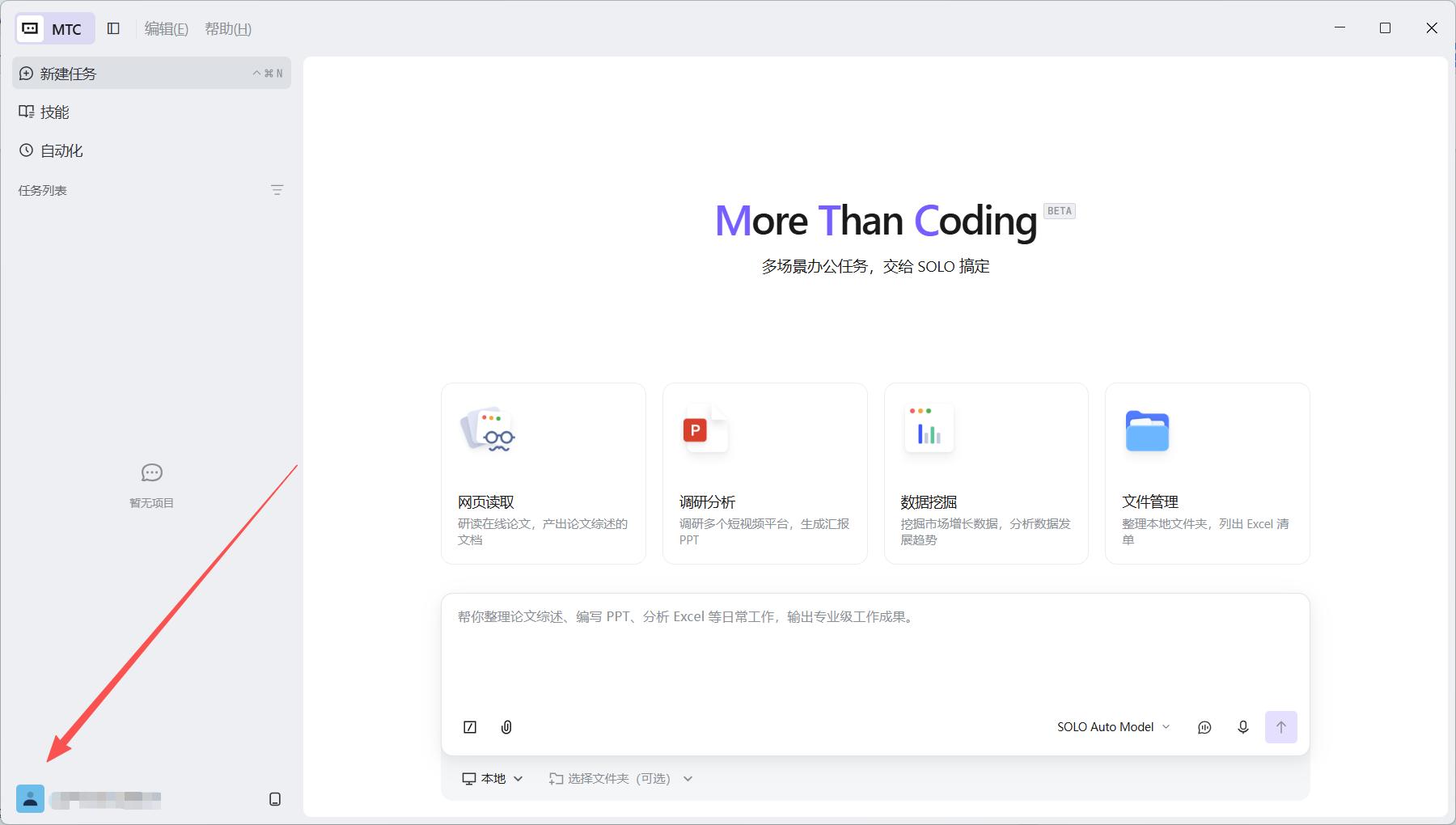Click the 网页读取 glasses browser icon
This screenshot has width=1456, height=825.
(488, 429)
